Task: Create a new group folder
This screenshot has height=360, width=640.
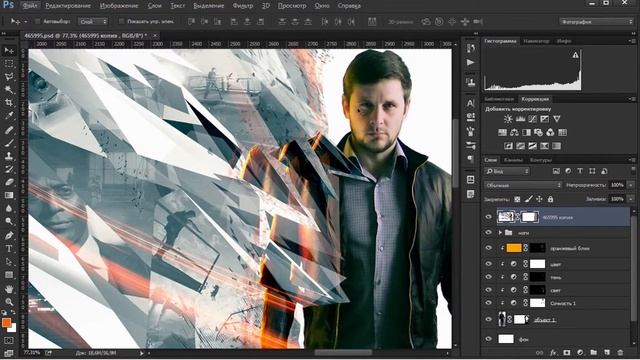Action: pos(593,353)
